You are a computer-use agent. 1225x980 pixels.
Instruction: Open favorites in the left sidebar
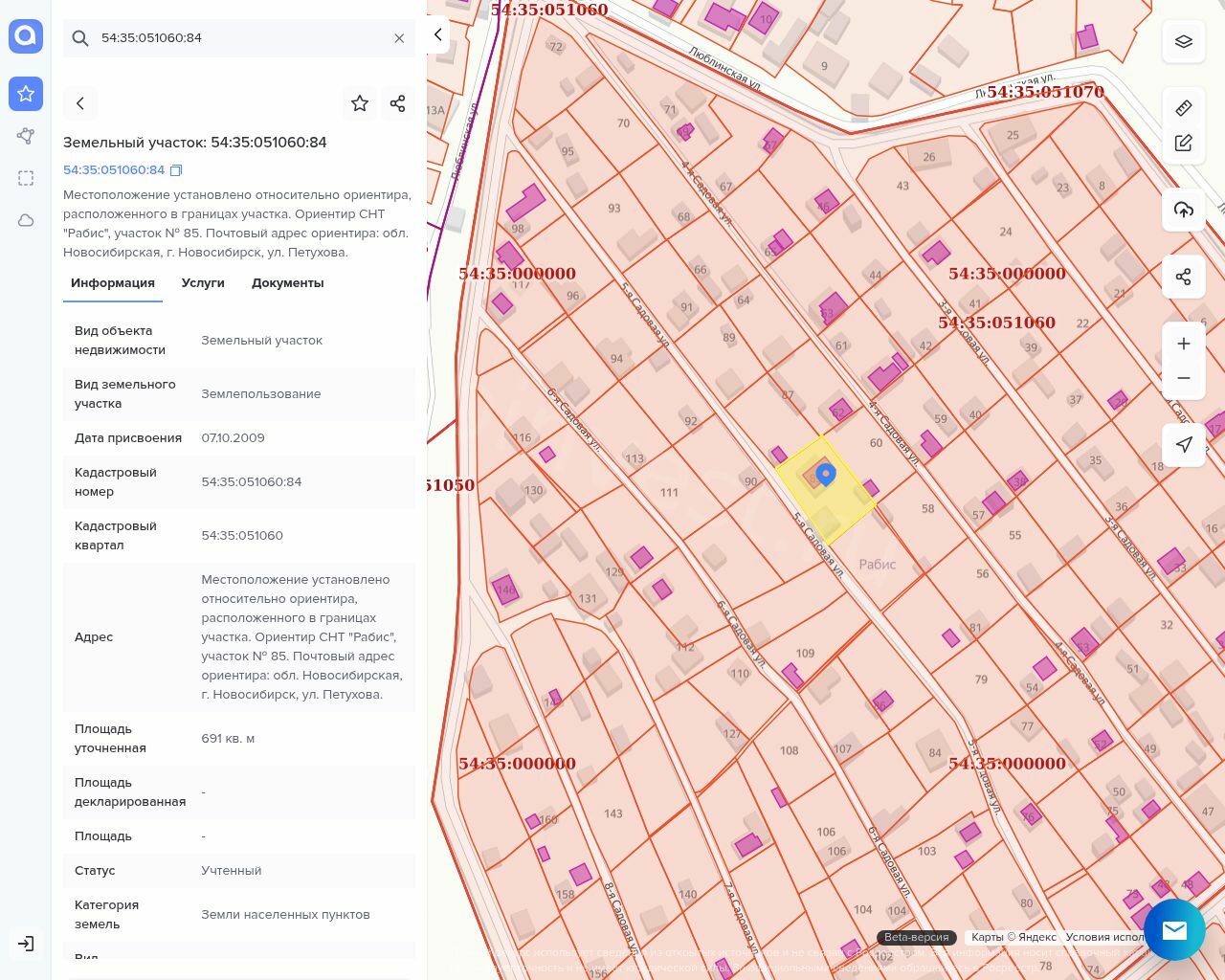click(x=26, y=94)
